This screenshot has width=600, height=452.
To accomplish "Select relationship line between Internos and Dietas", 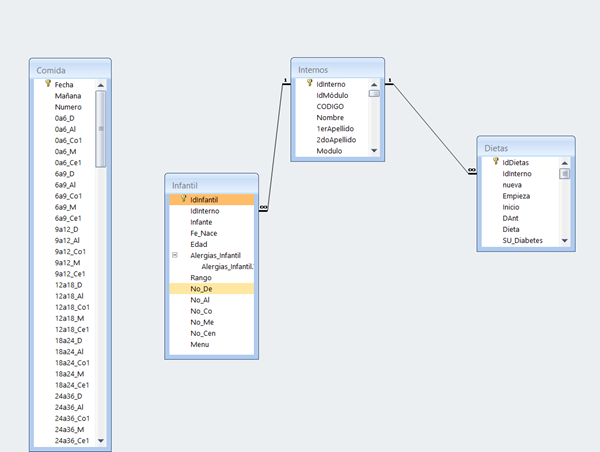I will click(x=430, y=127).
